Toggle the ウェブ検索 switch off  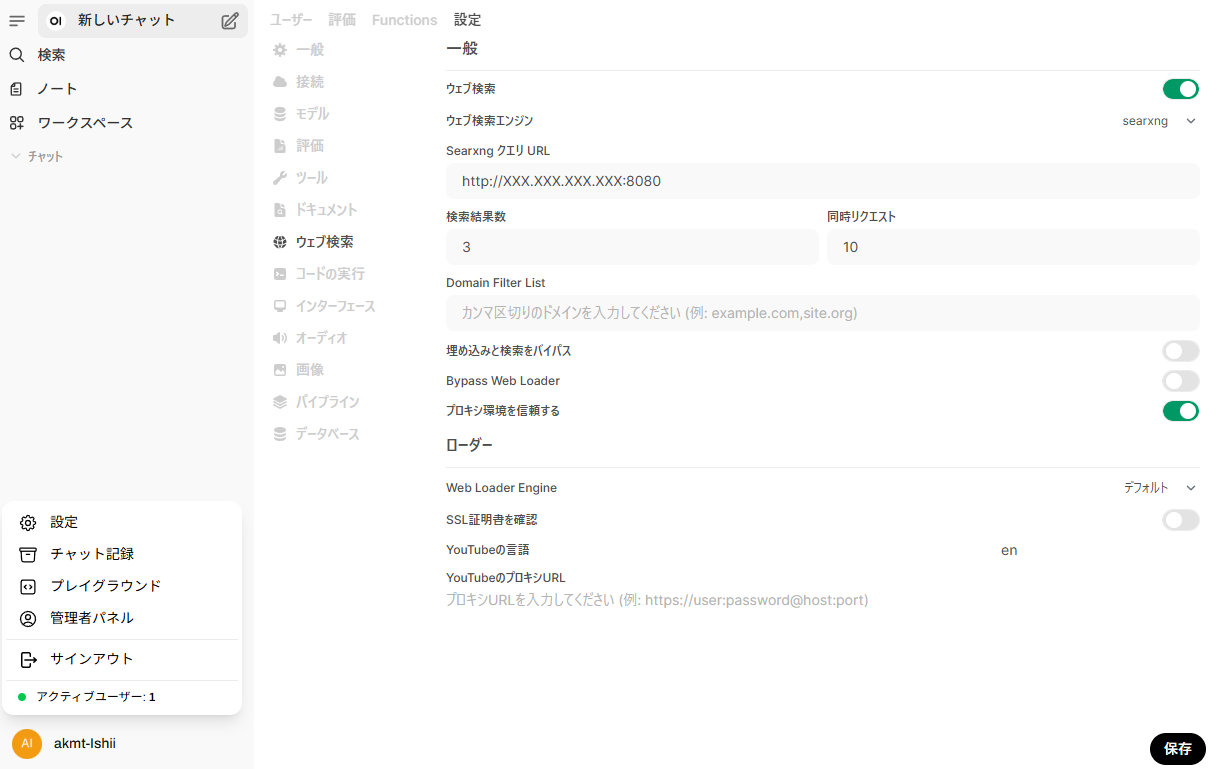[1181, 89]
